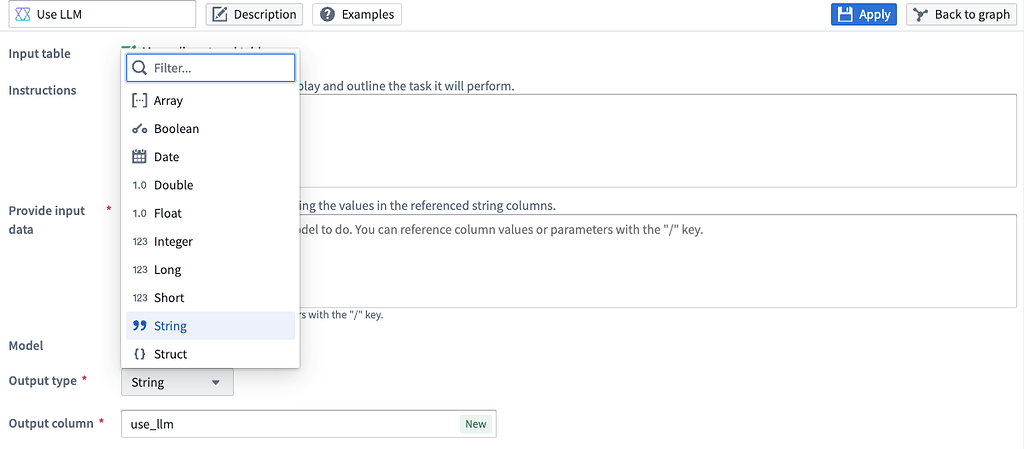Select Long from type list

[167, 269]
